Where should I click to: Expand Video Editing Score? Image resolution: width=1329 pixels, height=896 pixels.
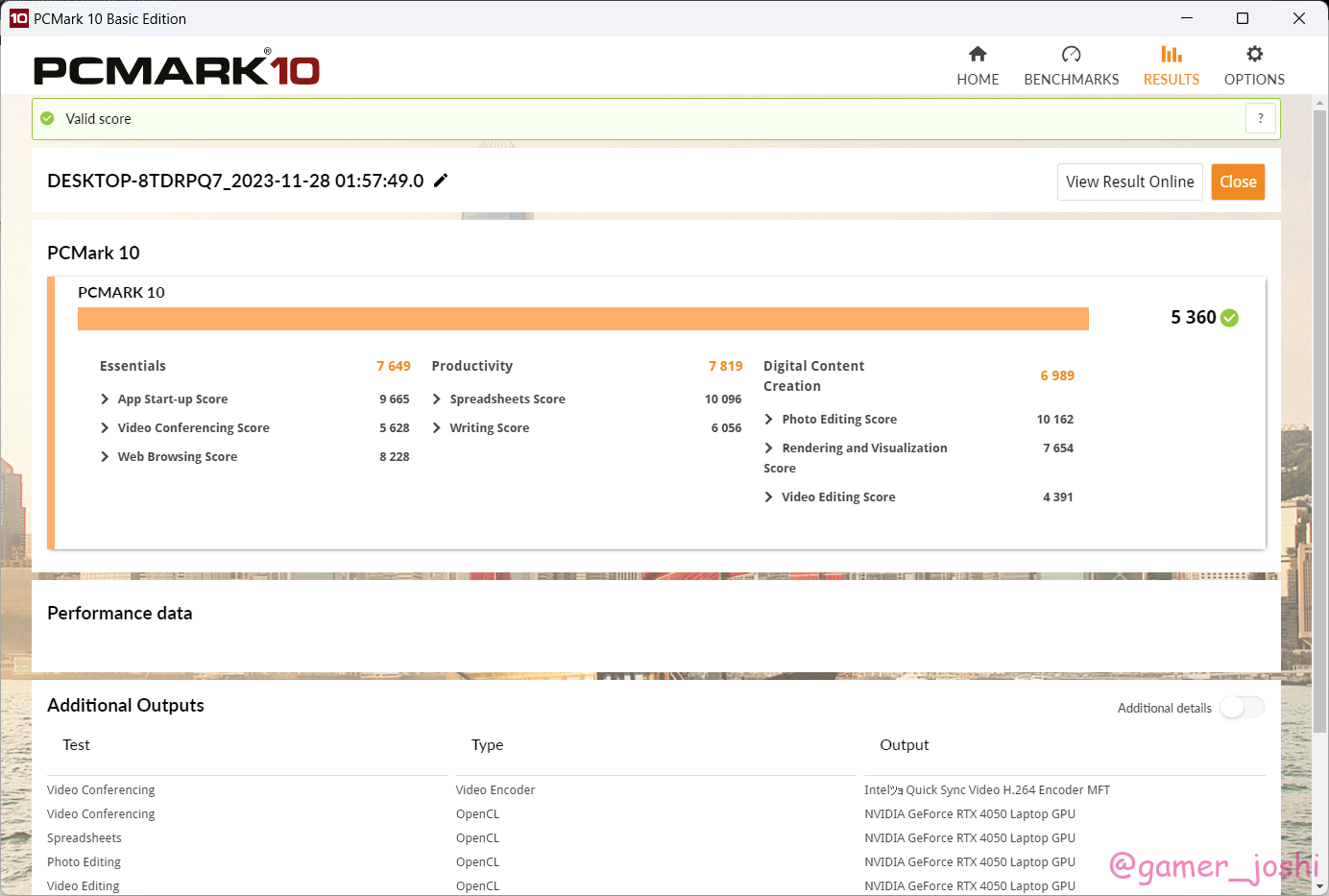[768, 497]
